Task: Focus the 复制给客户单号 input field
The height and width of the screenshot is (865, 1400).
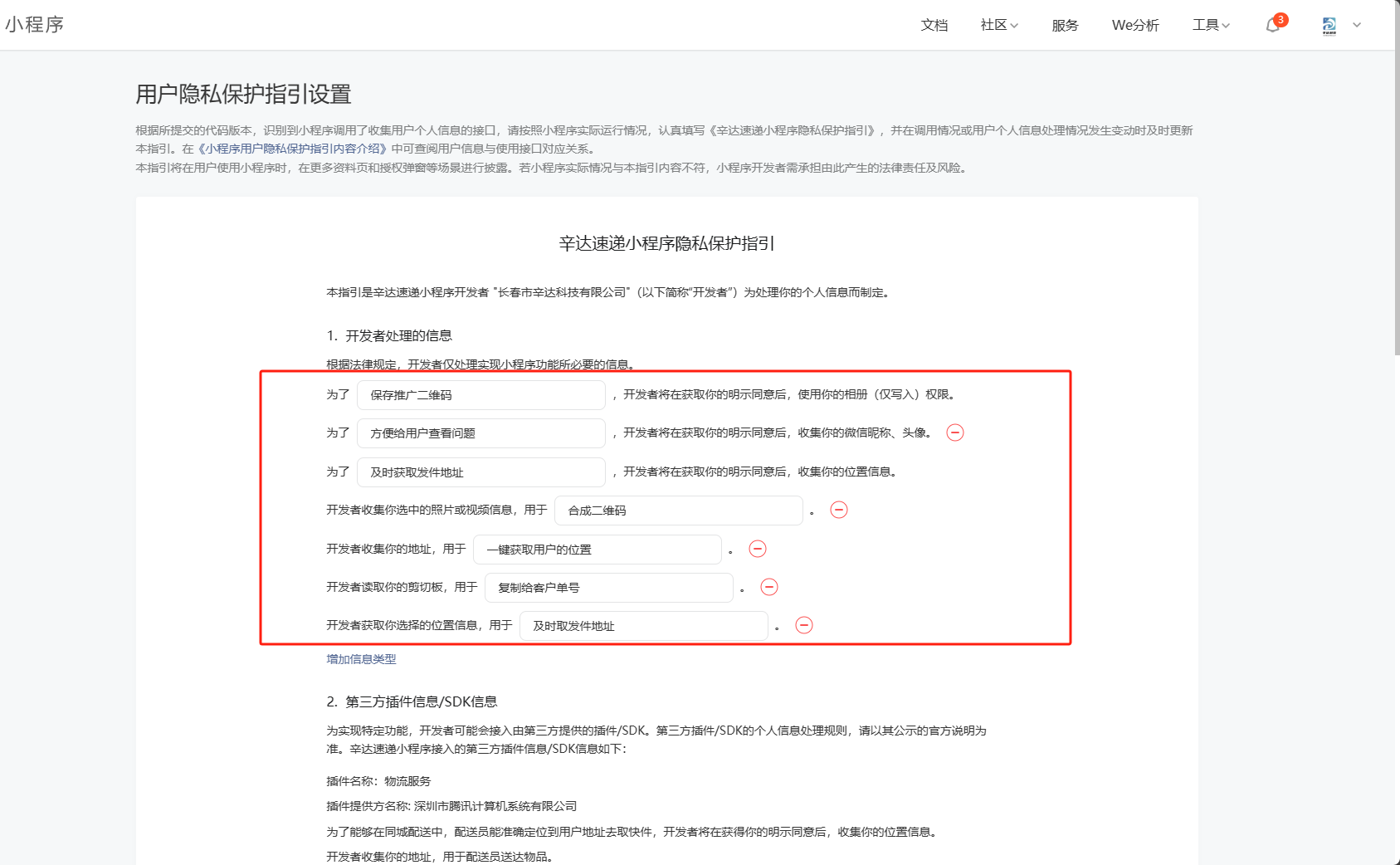Action: [608, 588]
